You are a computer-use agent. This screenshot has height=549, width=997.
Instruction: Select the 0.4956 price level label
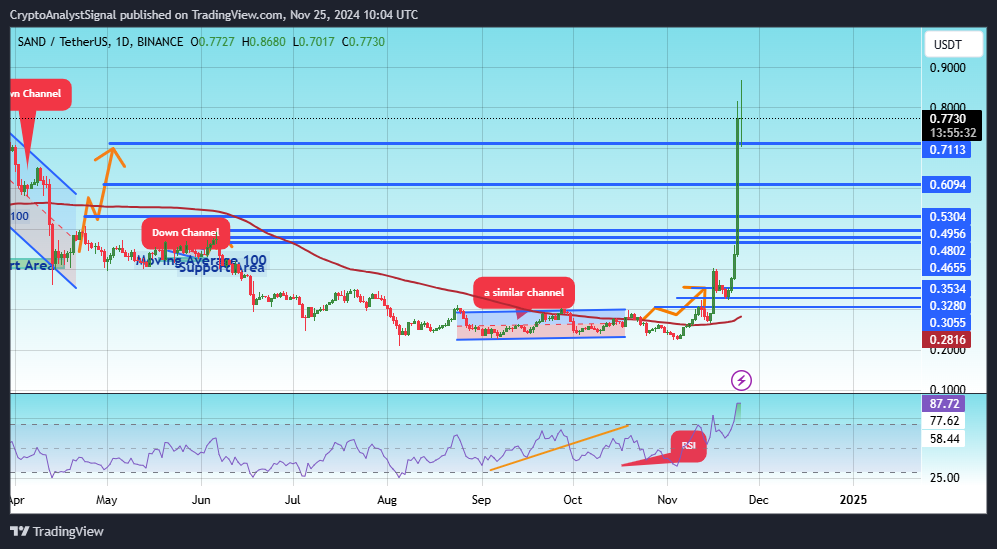[947, 234]
